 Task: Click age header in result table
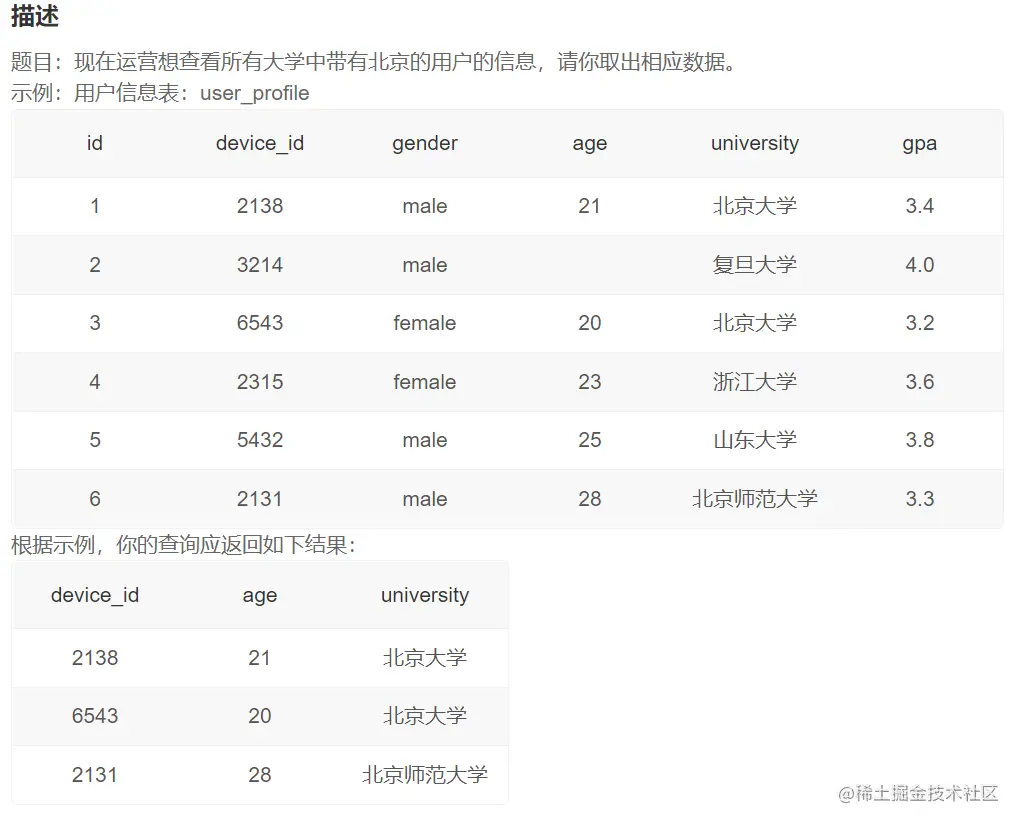tap(259, 596)
